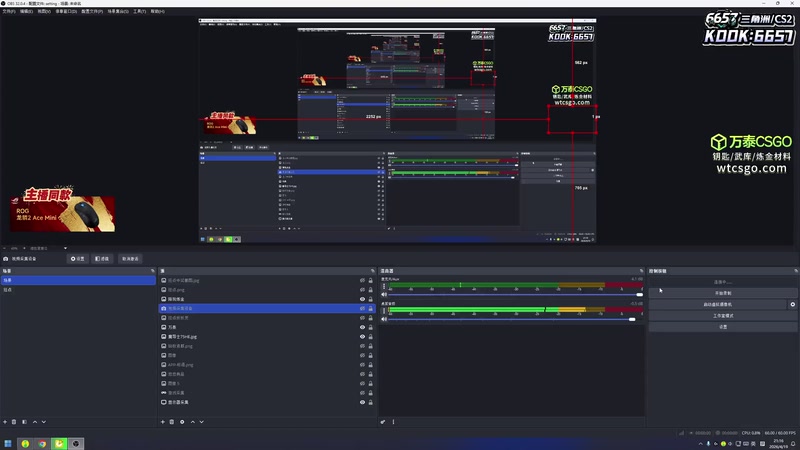Screen dimensions: 800x450
Task: Open virtual camera config gear icon
Action: tap(793, 305)
